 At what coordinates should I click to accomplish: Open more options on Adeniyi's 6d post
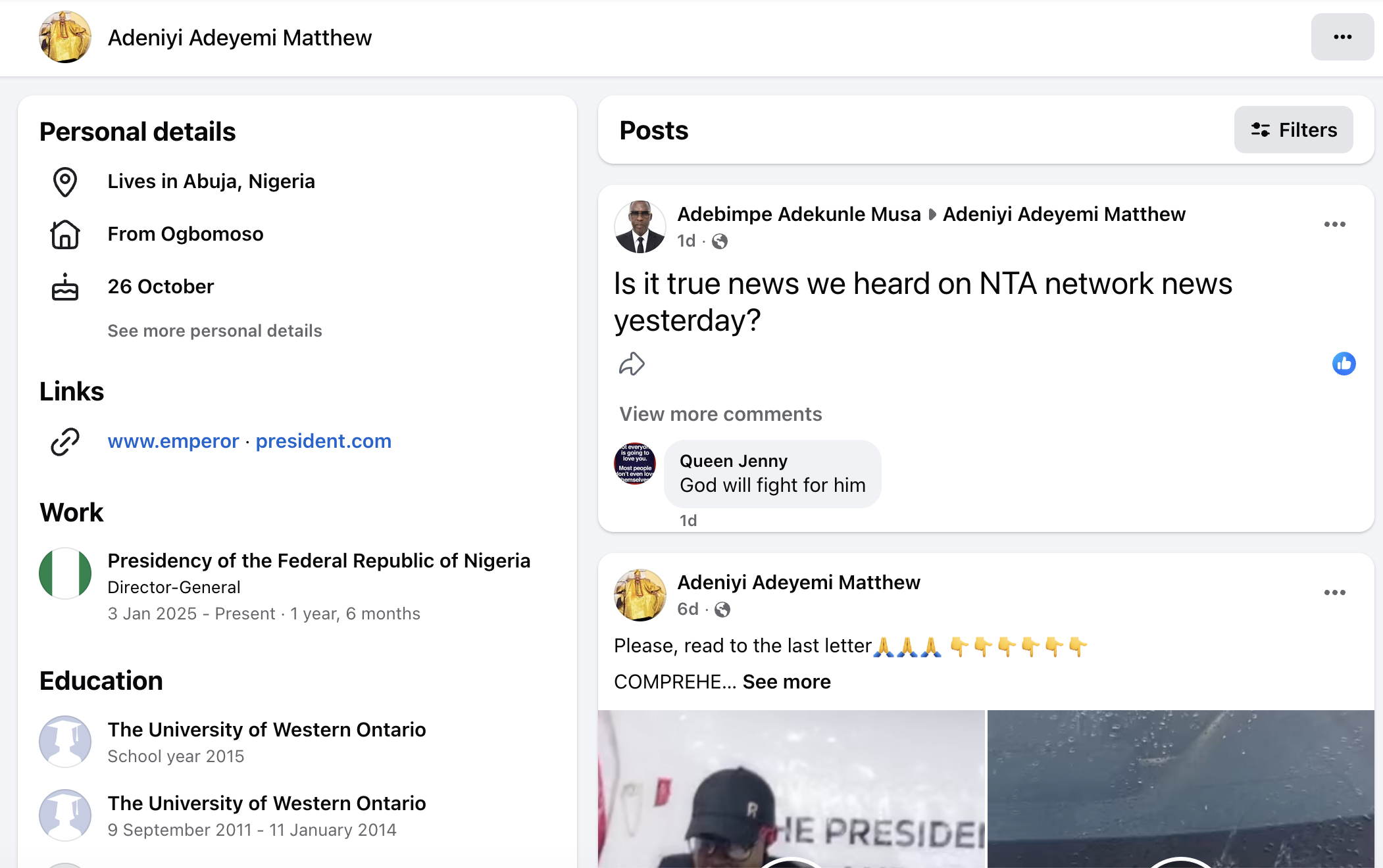[1334, 592]
